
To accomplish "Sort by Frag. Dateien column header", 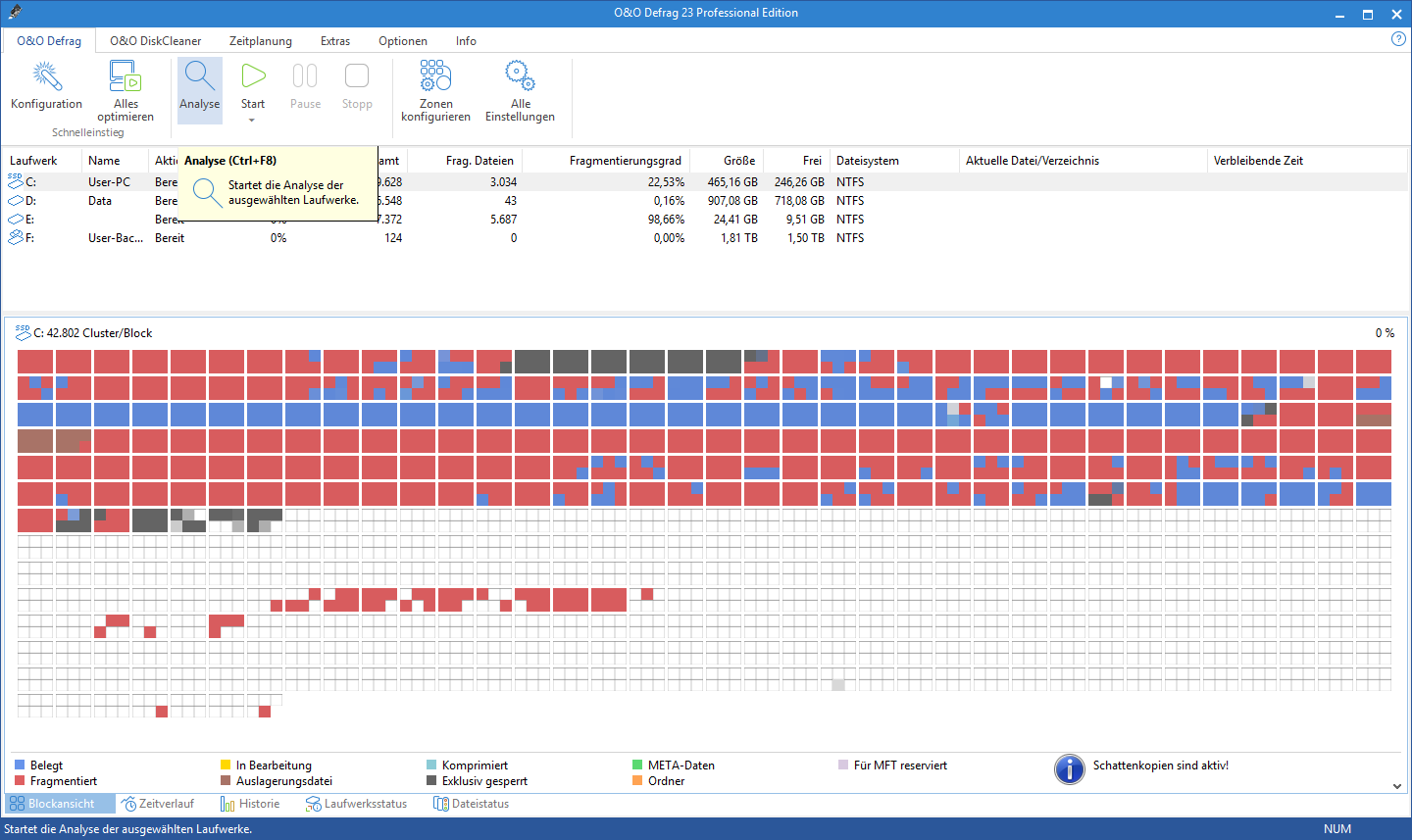I will pyautogui.click(x=465, y=161).
